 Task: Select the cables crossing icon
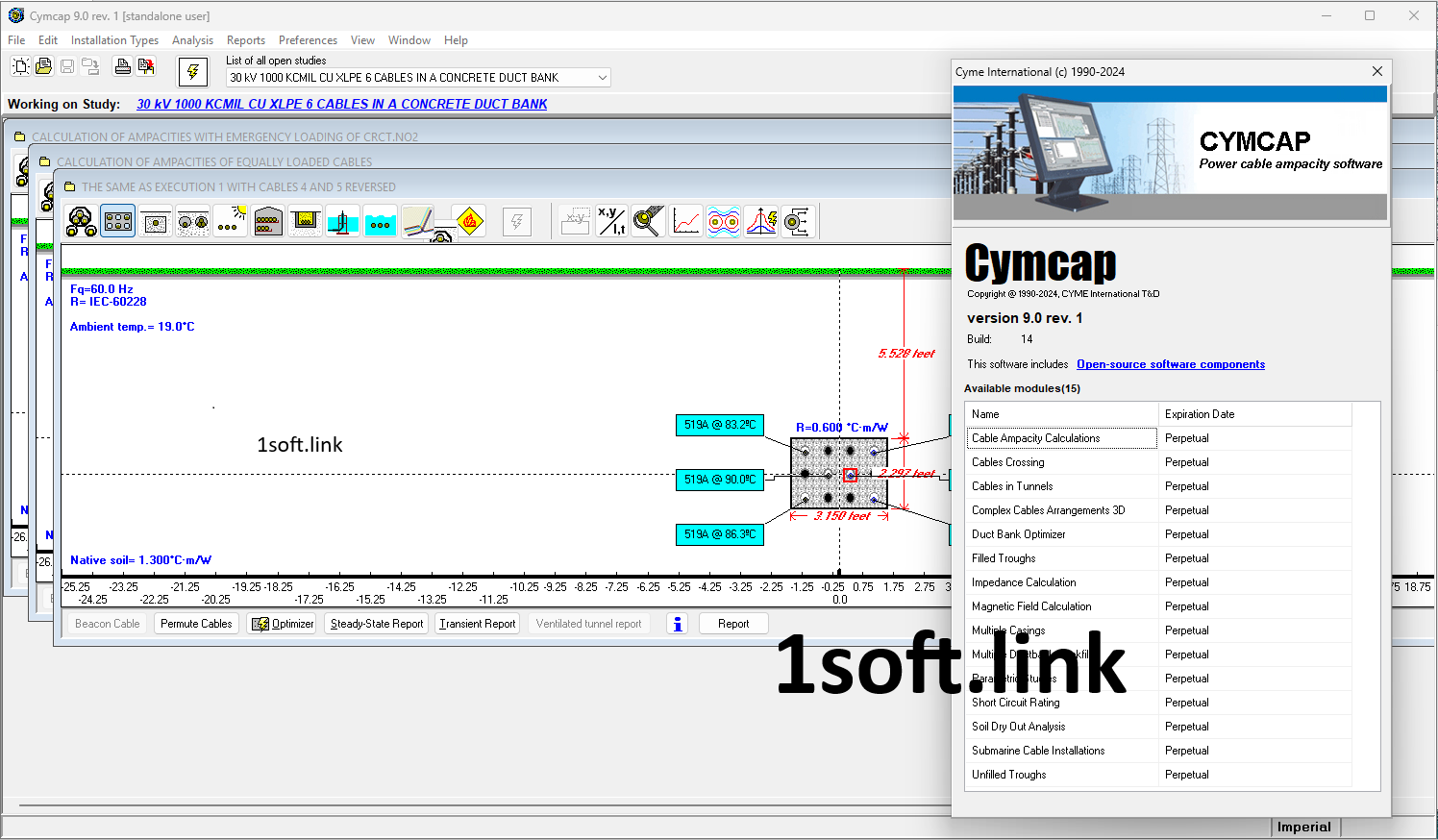coord(420,222)
